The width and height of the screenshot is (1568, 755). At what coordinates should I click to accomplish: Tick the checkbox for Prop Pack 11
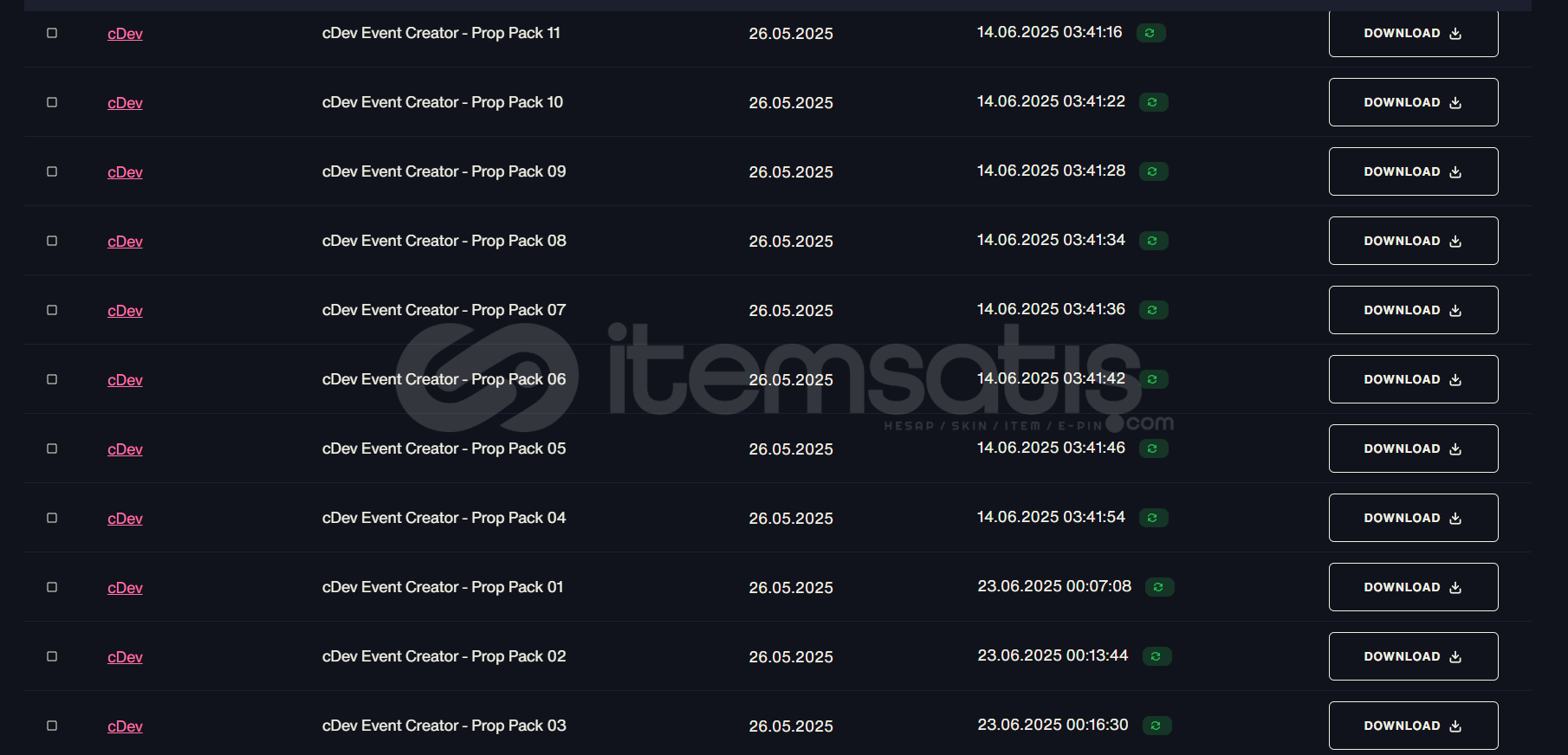tap(52, 33)
